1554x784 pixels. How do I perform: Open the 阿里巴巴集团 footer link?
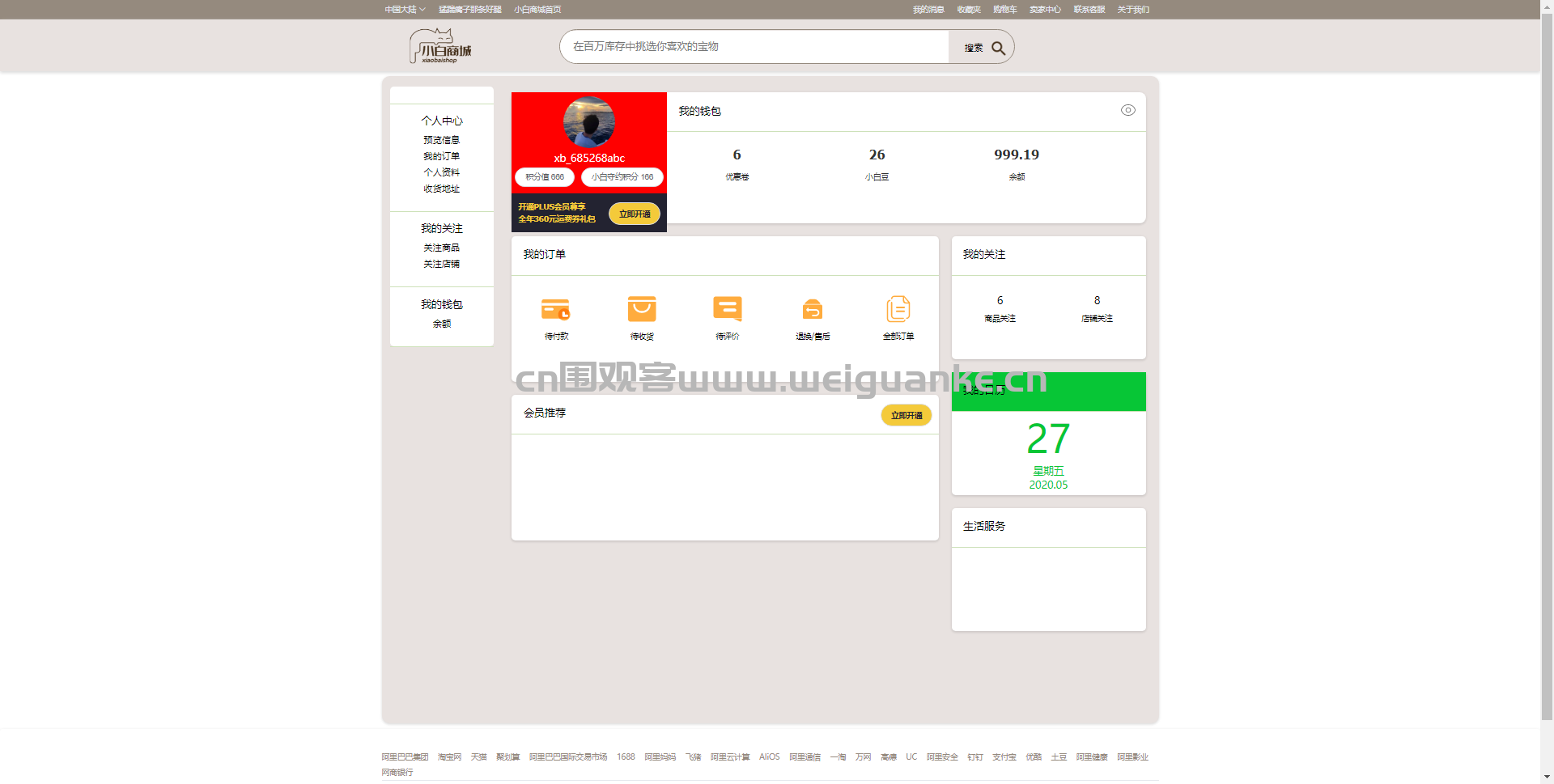click(405, 757)
